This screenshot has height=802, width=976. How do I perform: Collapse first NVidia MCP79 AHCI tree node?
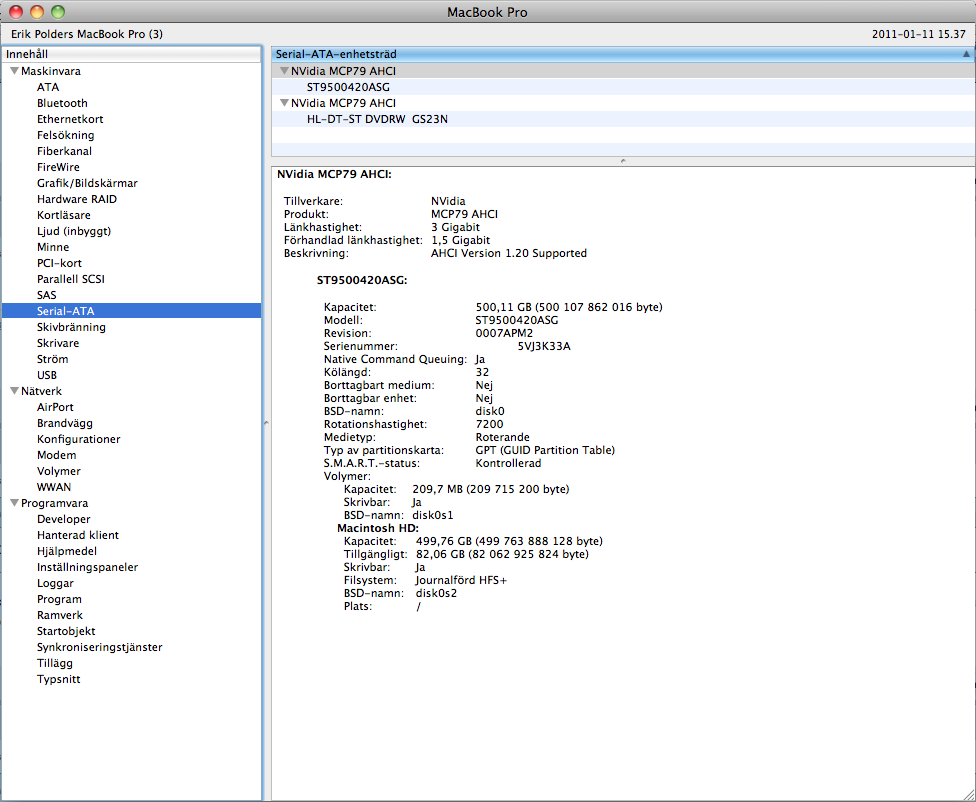point(284,71)
